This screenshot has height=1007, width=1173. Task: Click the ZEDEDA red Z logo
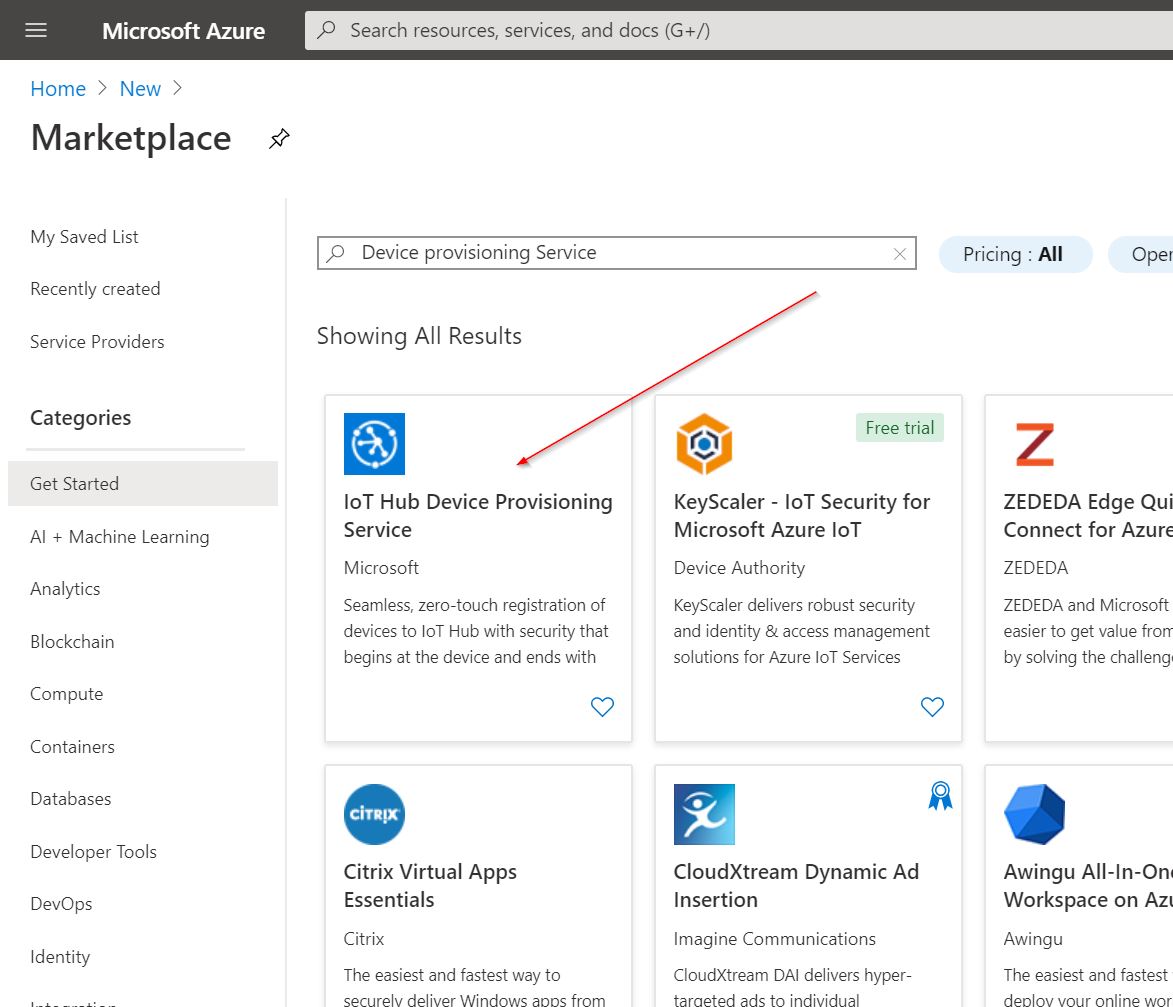1035,443
